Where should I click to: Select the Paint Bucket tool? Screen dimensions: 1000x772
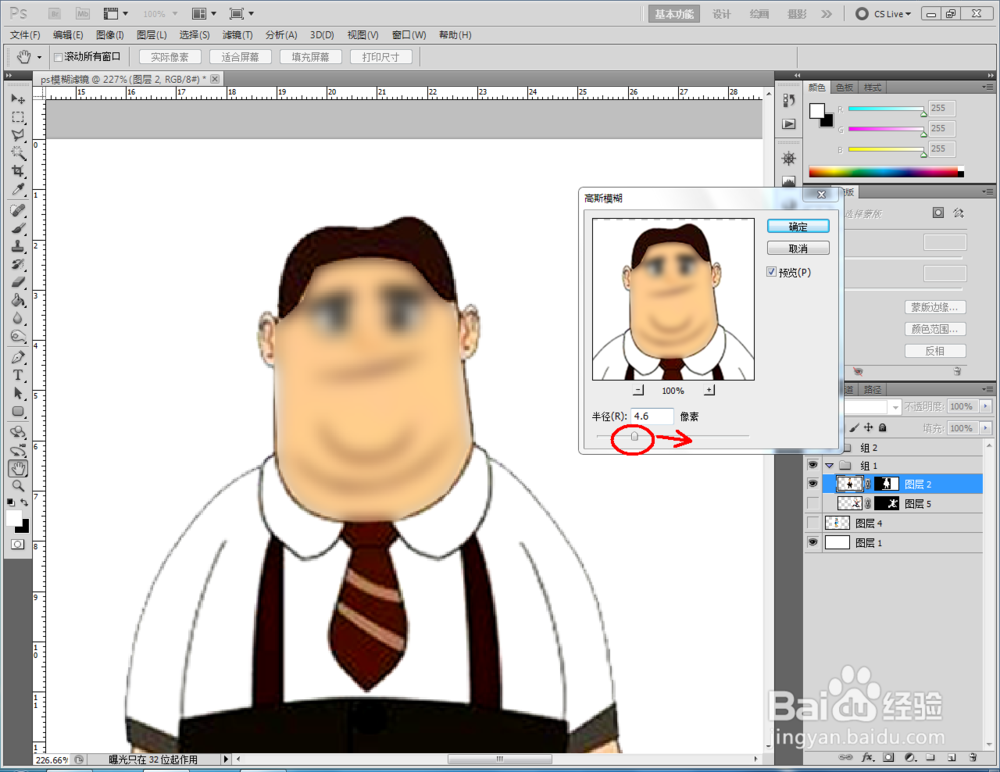click(x=18, y=301)
